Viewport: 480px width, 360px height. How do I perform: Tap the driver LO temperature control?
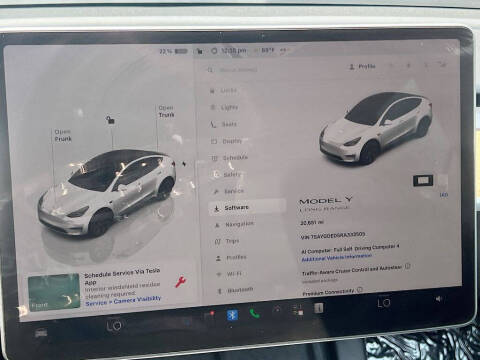[x=114, y=326]
